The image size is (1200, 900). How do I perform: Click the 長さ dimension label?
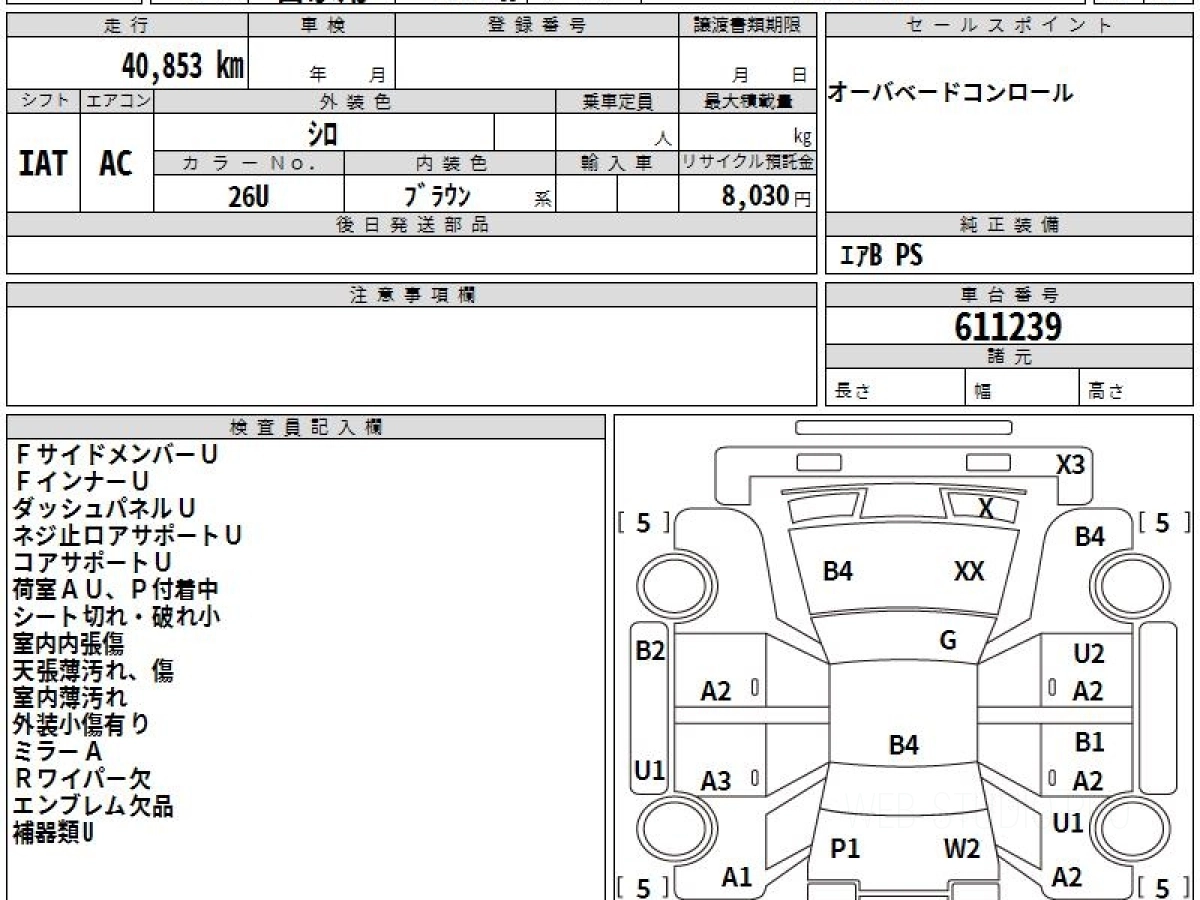point(851,391)
